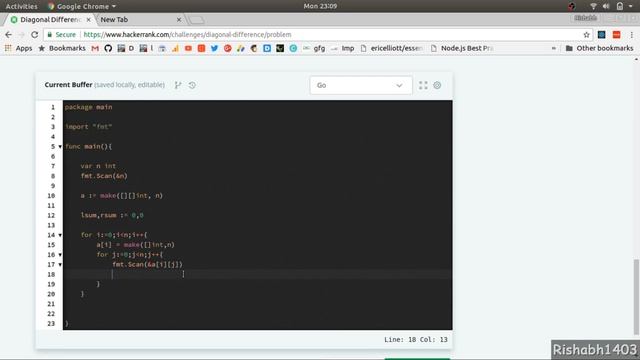This screenshot has height=360, width=640.
Task: Show hidden bookmarks overflow chevron
Action: pyautogui.click(x=554, y=48)
